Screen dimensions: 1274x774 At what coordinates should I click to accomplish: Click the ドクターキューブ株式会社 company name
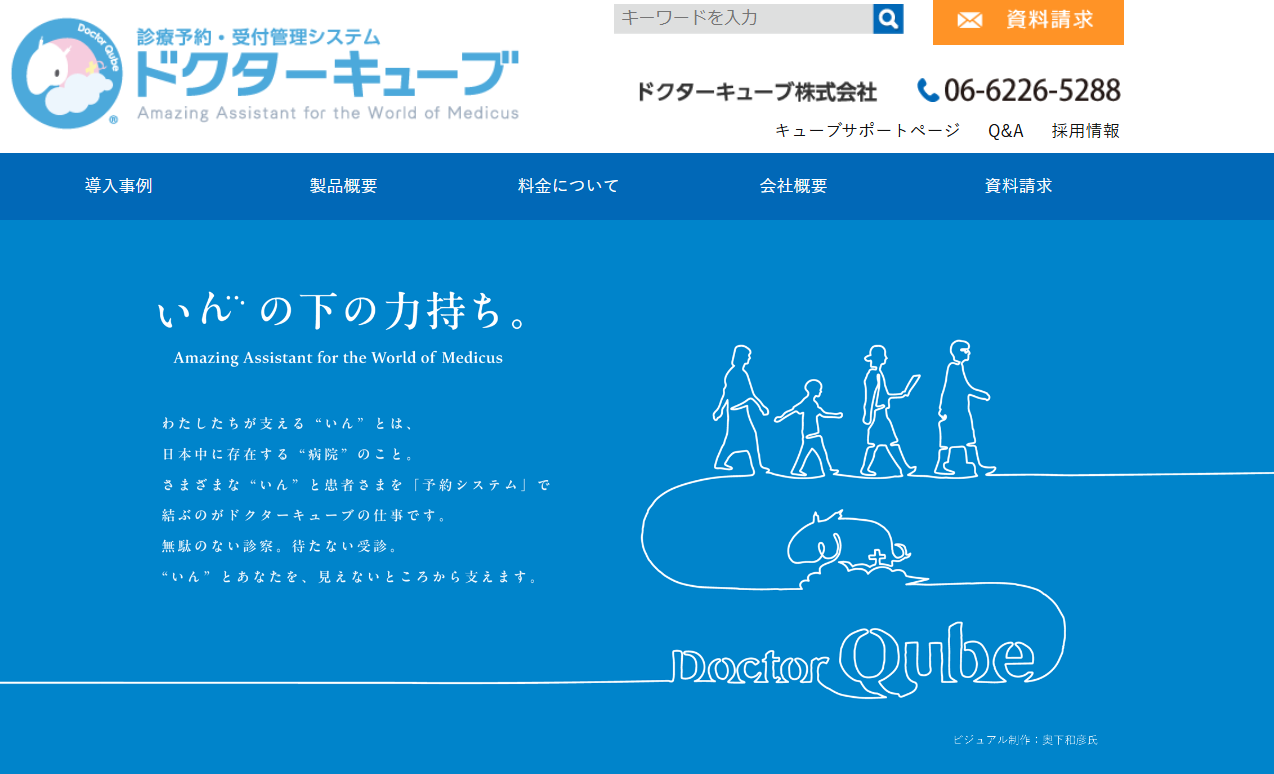tap(757, 92)
